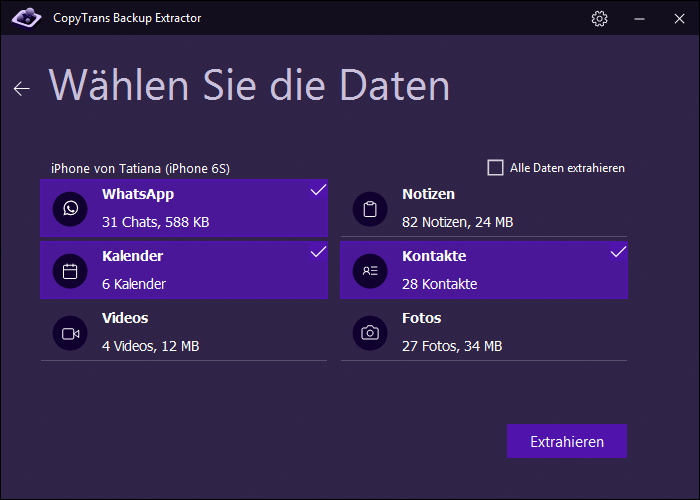Click the CopyTrans Backup Extractor logo
Viewport: 700px width, 500px height.
pos(26,18)
